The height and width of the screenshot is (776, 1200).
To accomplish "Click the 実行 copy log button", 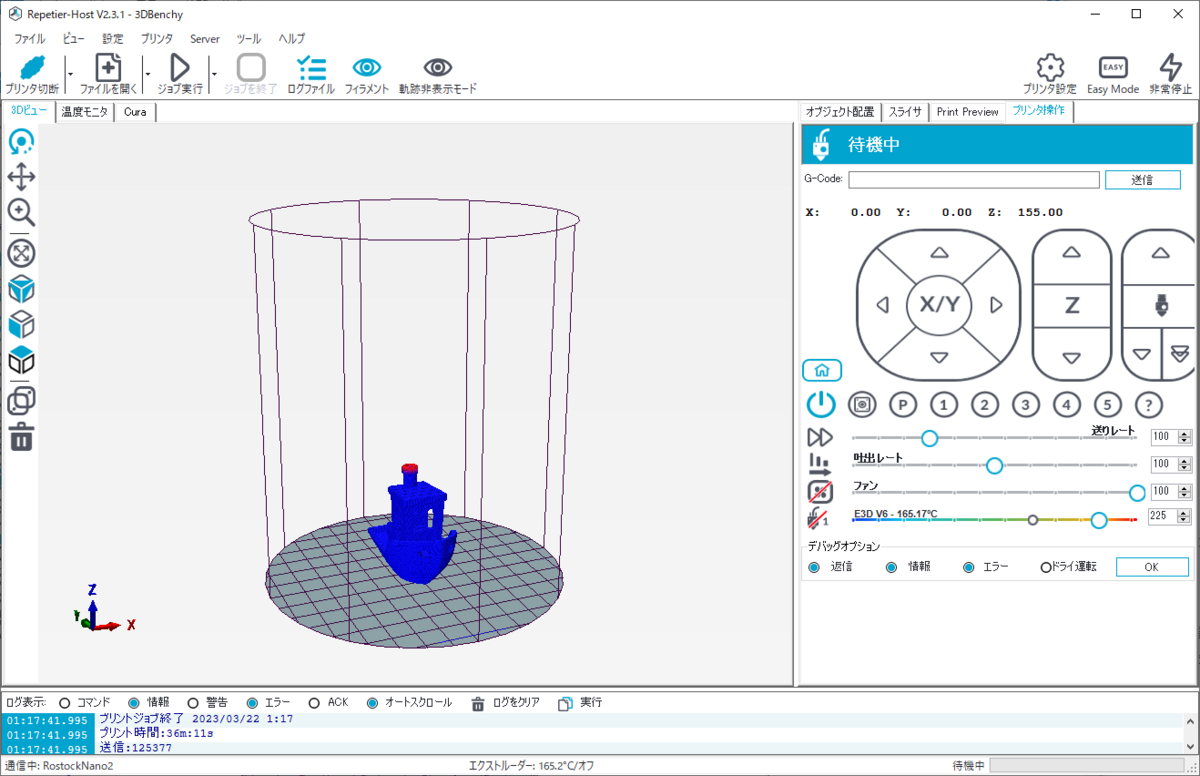I will point(581,702).
